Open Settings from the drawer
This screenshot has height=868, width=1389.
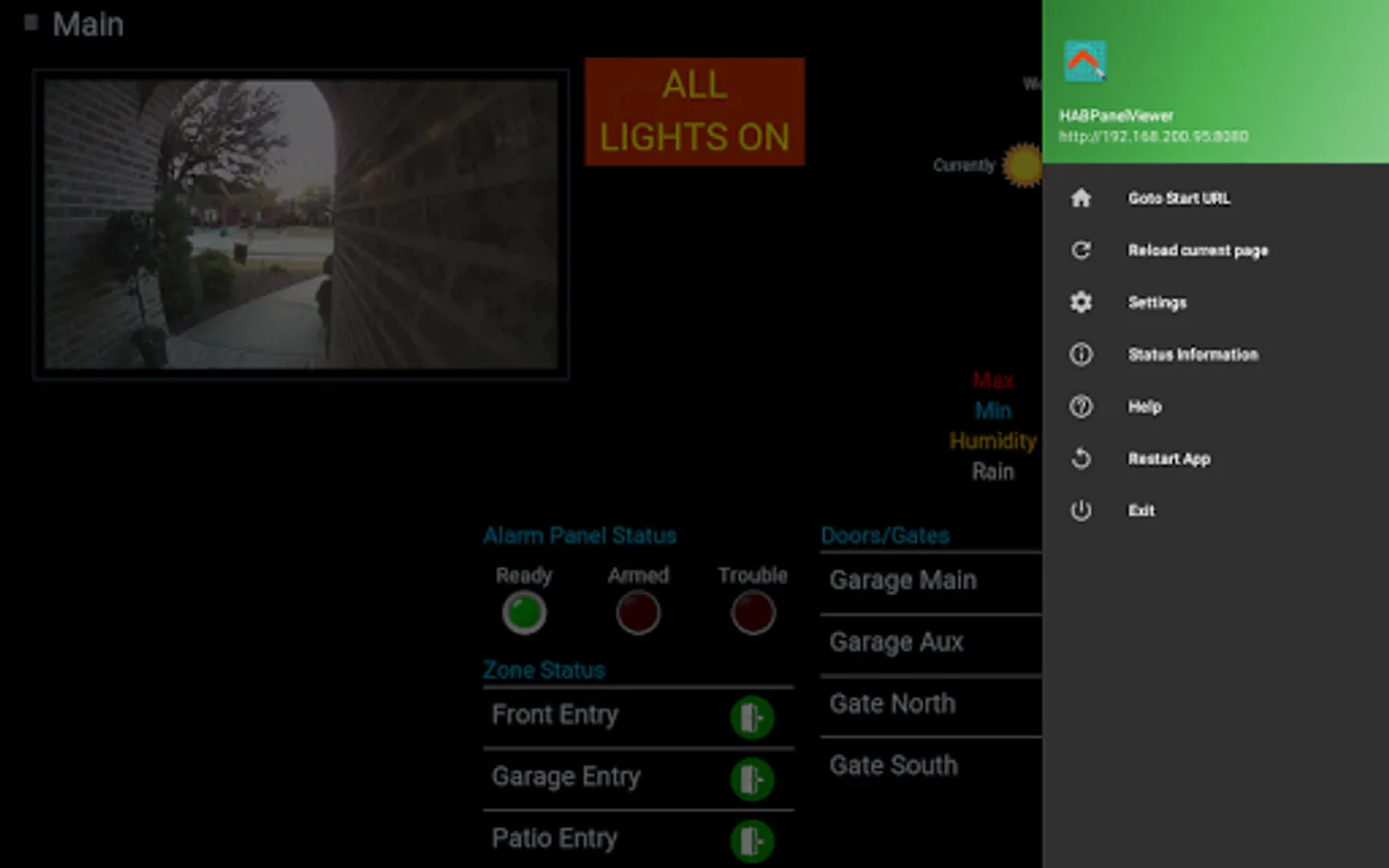[1215, 302]
